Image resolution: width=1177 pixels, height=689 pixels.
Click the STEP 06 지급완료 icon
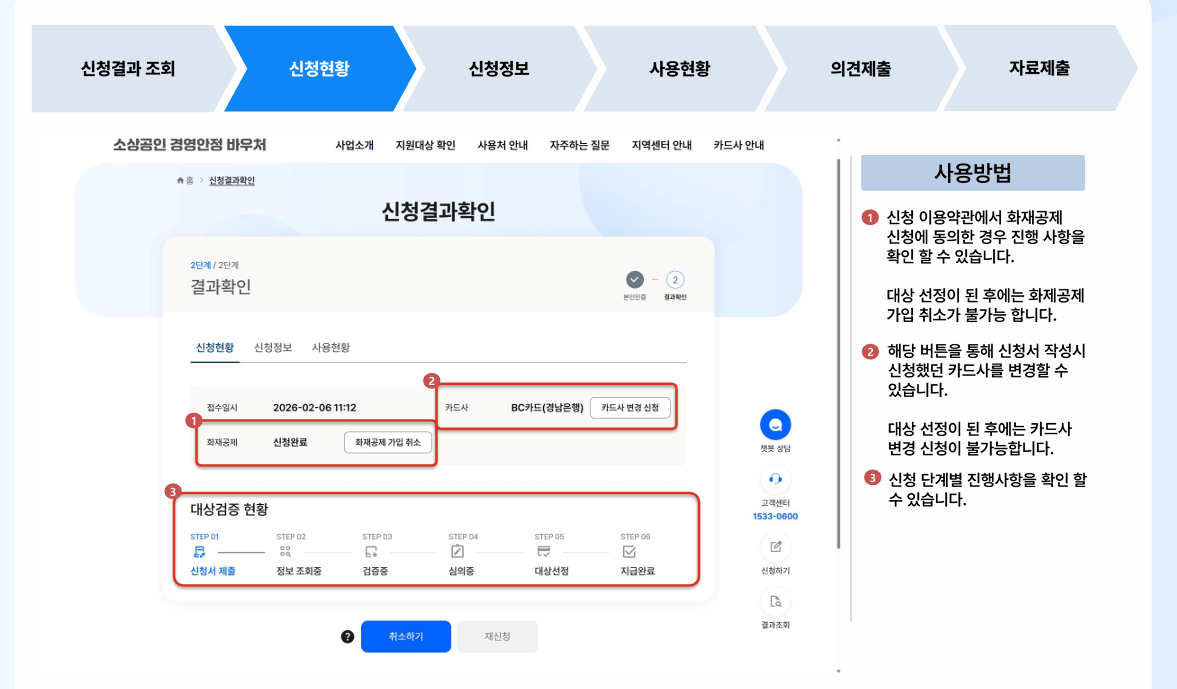coord(629,552)
